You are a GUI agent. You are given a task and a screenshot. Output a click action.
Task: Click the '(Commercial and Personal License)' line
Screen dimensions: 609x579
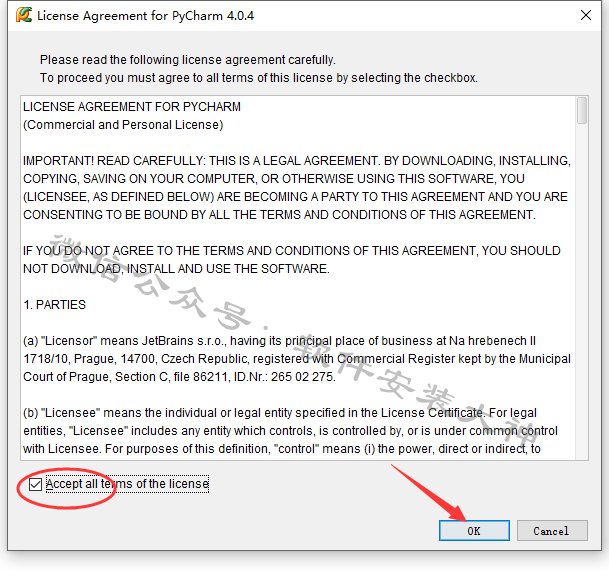(x=123, y=125)
